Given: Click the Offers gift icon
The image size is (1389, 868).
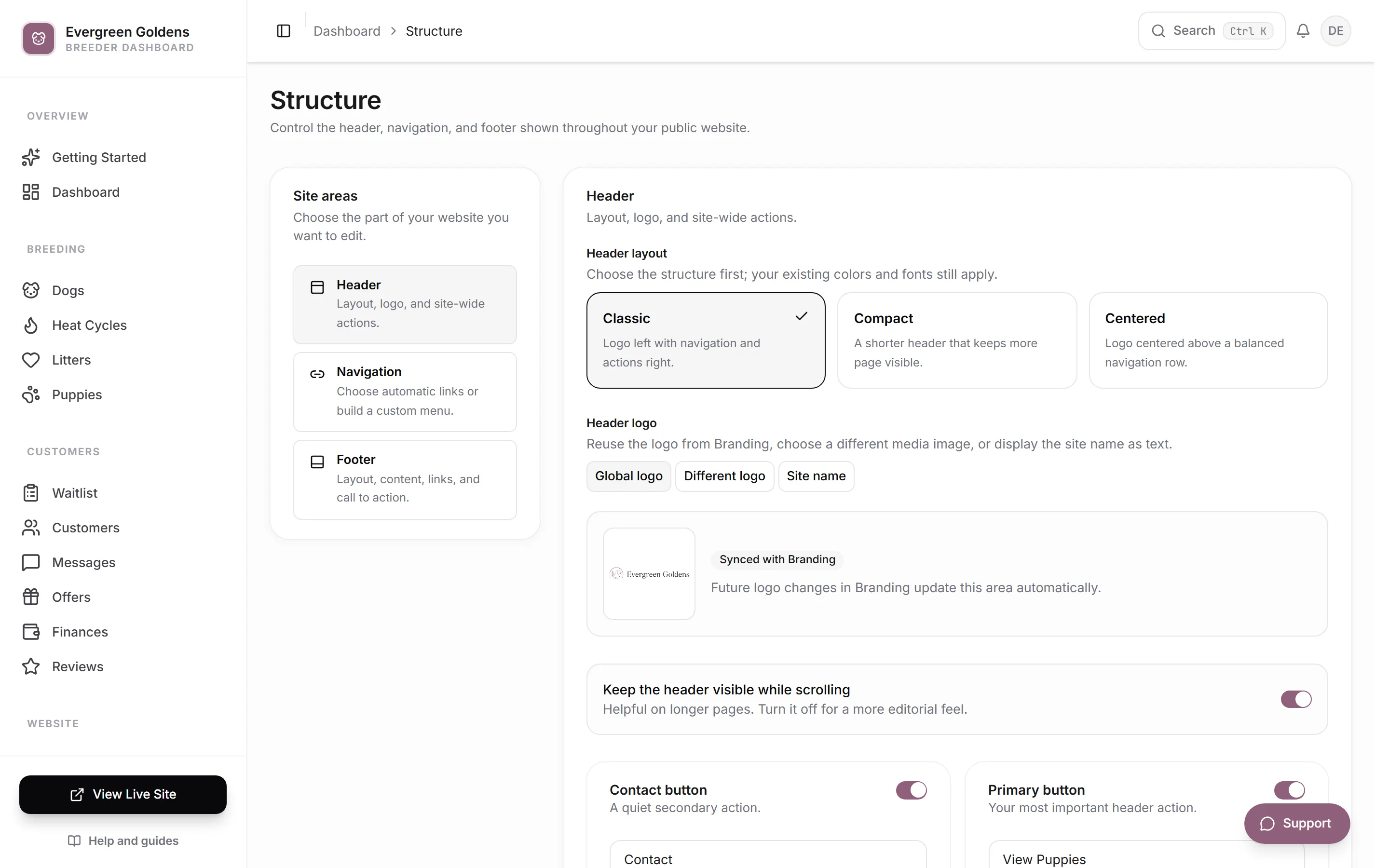Looking at the screenshot, I should 31,597.
